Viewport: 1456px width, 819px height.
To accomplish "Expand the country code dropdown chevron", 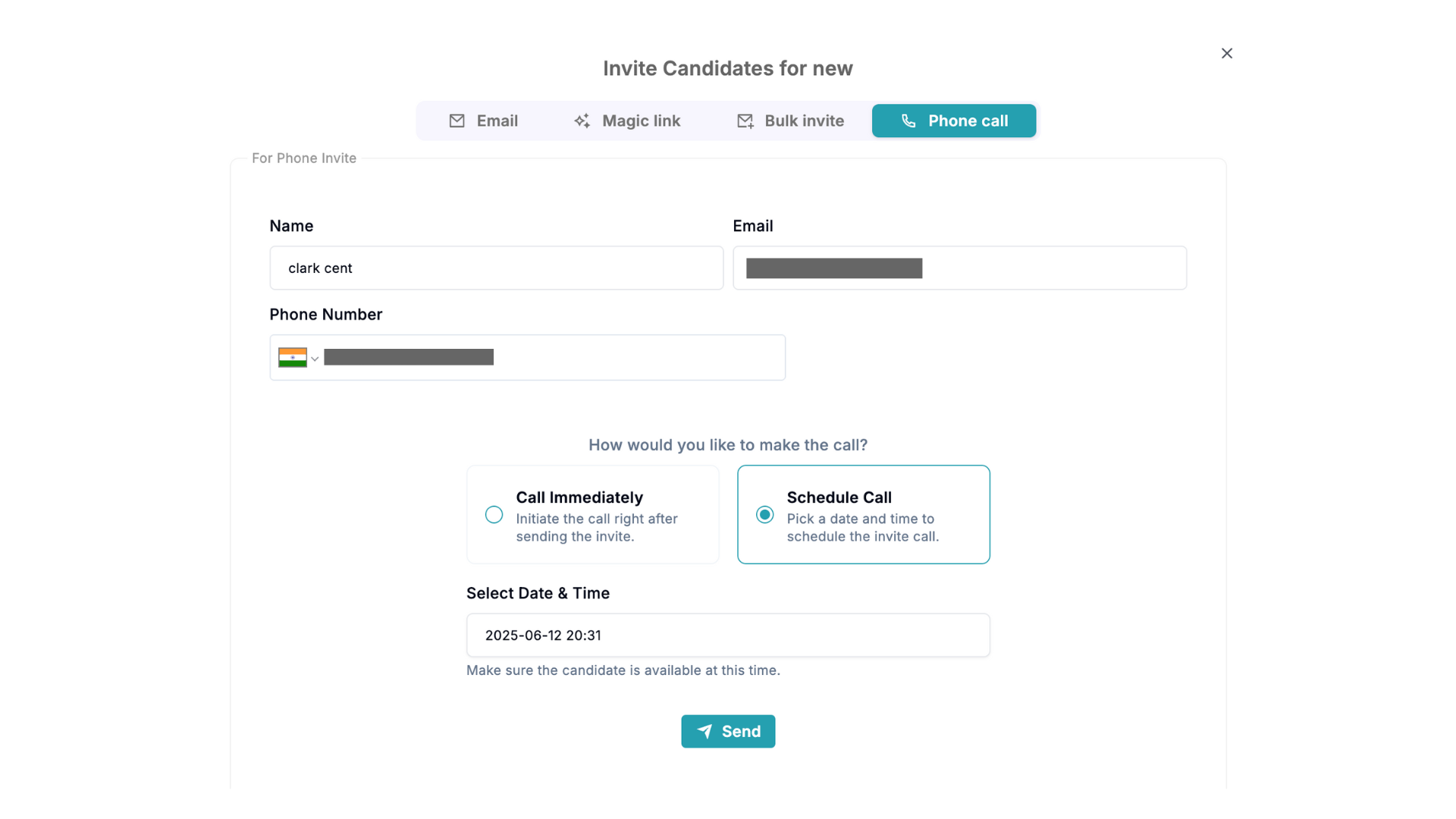I will (315, 359).
